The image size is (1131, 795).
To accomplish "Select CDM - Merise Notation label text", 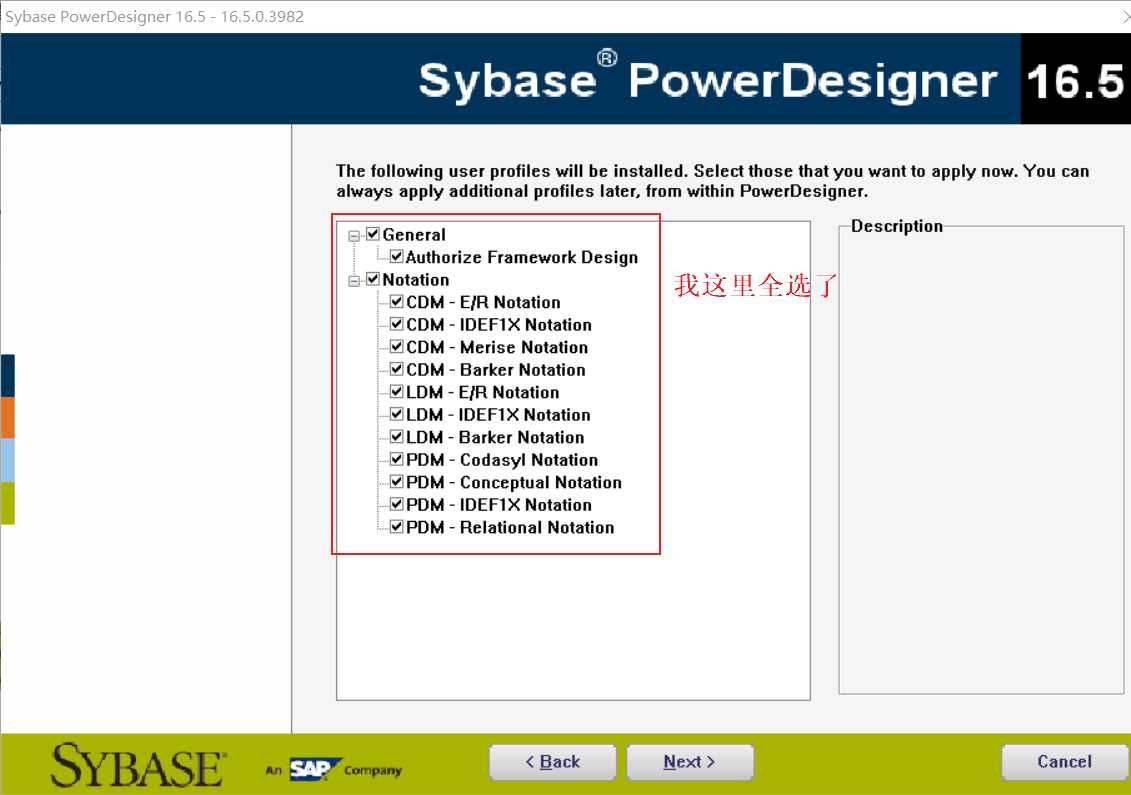I will coord(497,347).
